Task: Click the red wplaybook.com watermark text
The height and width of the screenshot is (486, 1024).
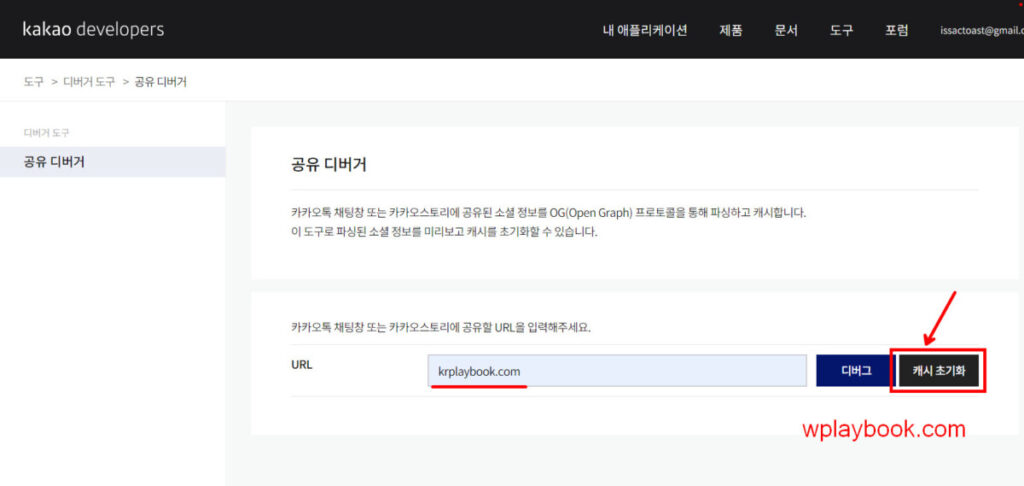Action: coord(884,430)
